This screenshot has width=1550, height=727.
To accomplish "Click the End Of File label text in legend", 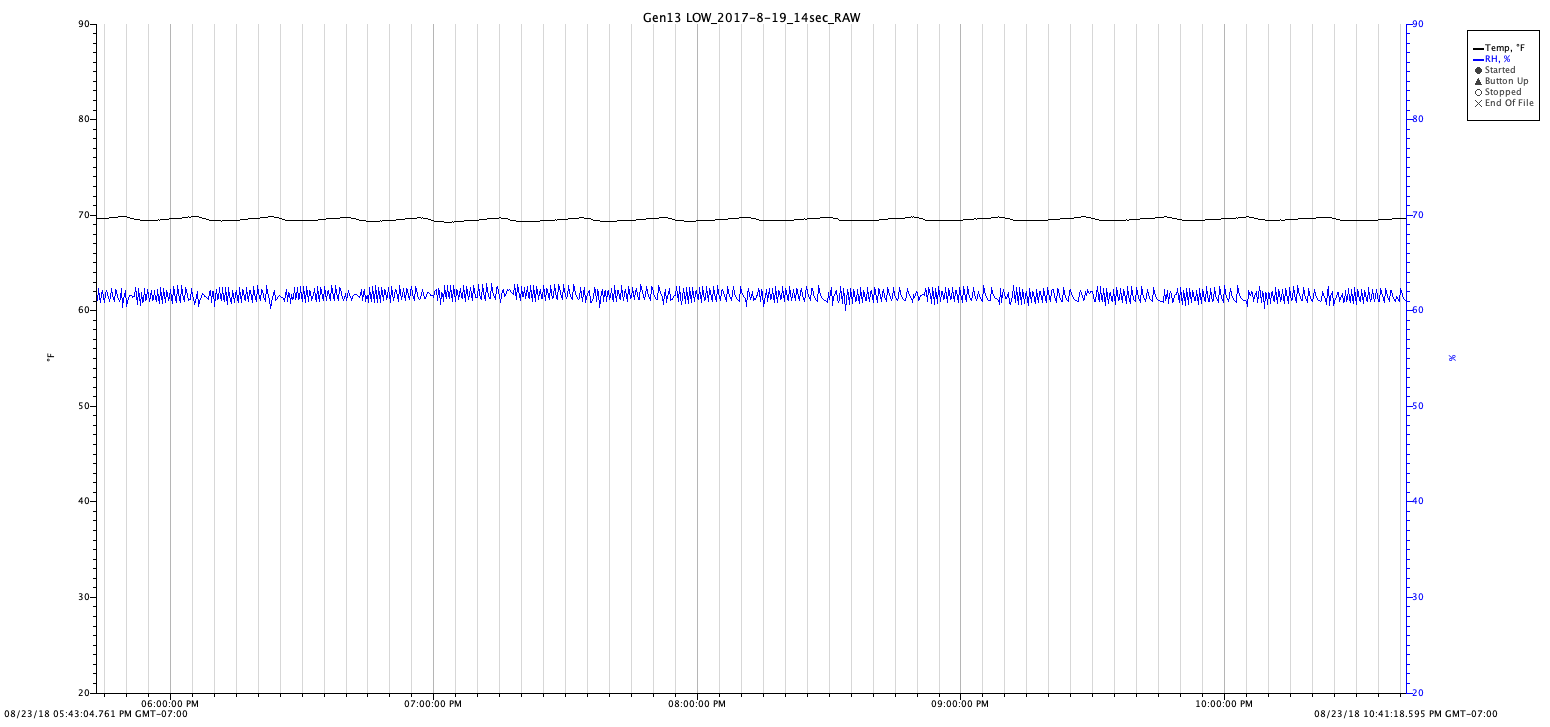I will (x=1509, y=103).
